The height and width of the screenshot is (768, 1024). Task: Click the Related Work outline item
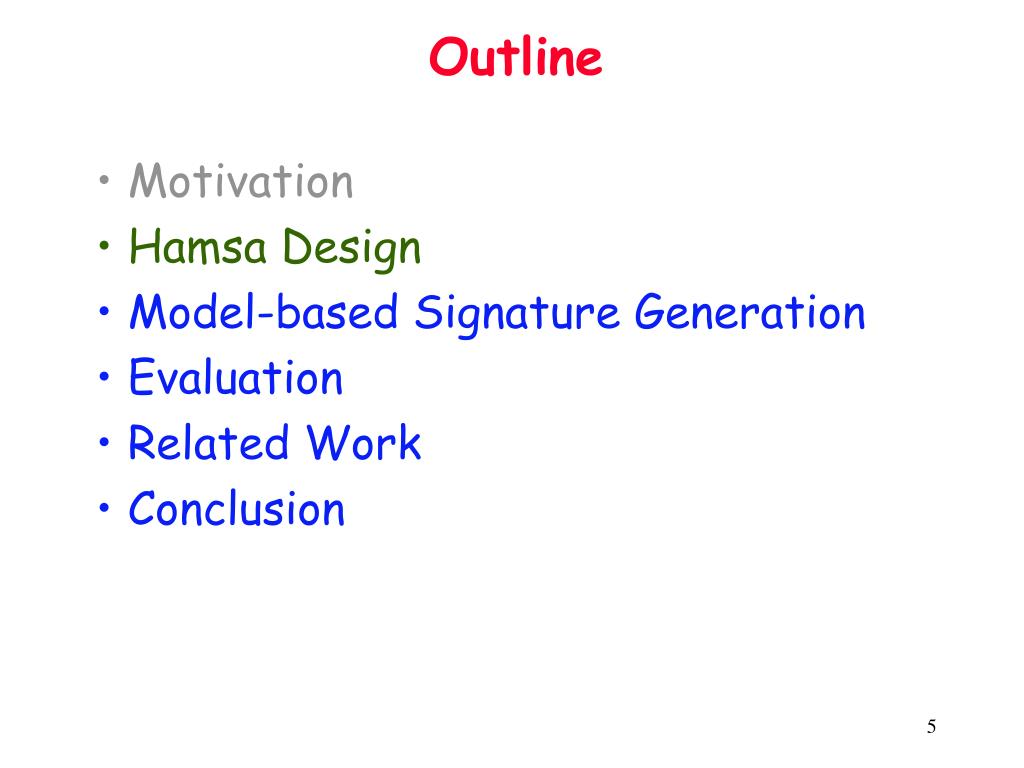click(x=275, y=443)
